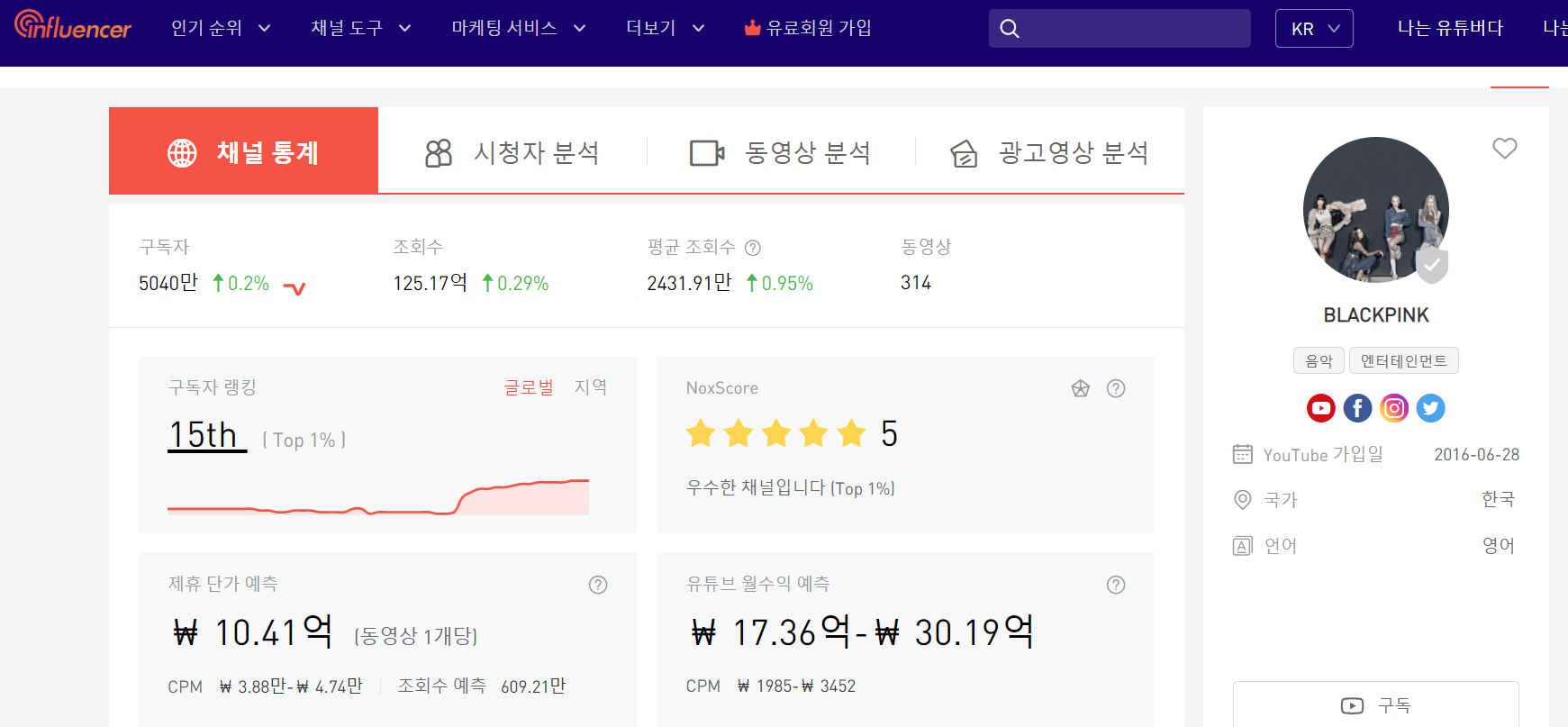Click the NoxScore radar chart icon
1568x727 pixels.
click(x=1081, y=388)
